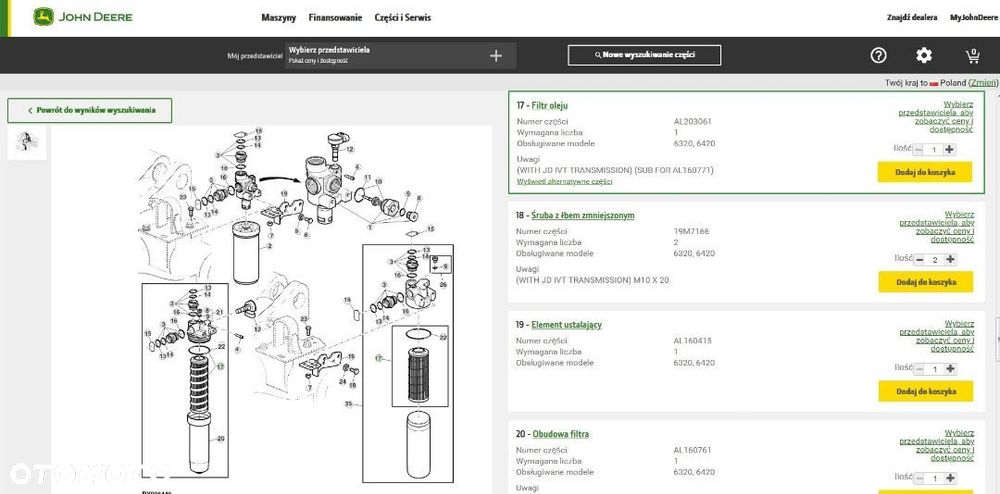Open Element ustalający part link

[566, 325]
